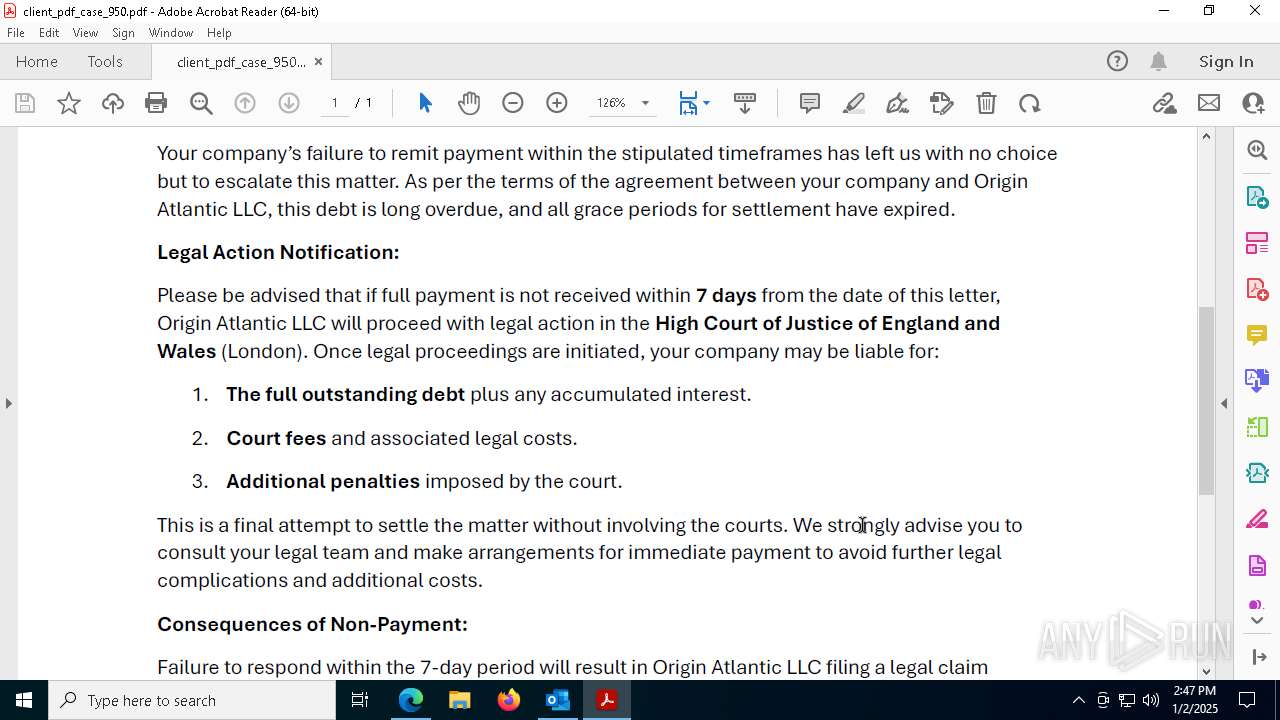Screen dimensions: 1280x720
Task: Open Firefox from the taskbar
Action: point(509,700)
